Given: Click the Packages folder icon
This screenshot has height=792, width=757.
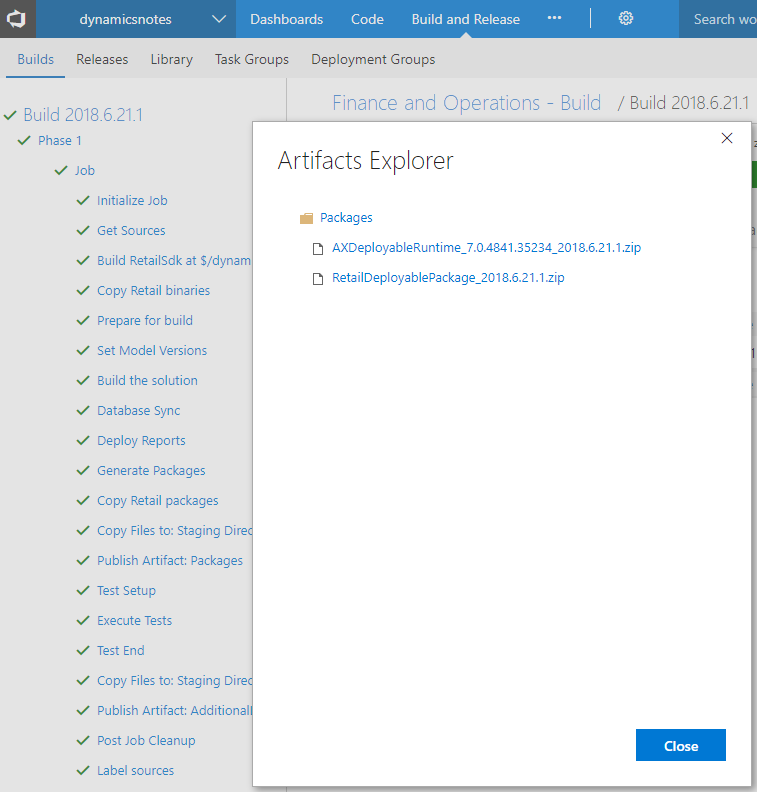Looking at the screenshot, I should coord(306,218).
